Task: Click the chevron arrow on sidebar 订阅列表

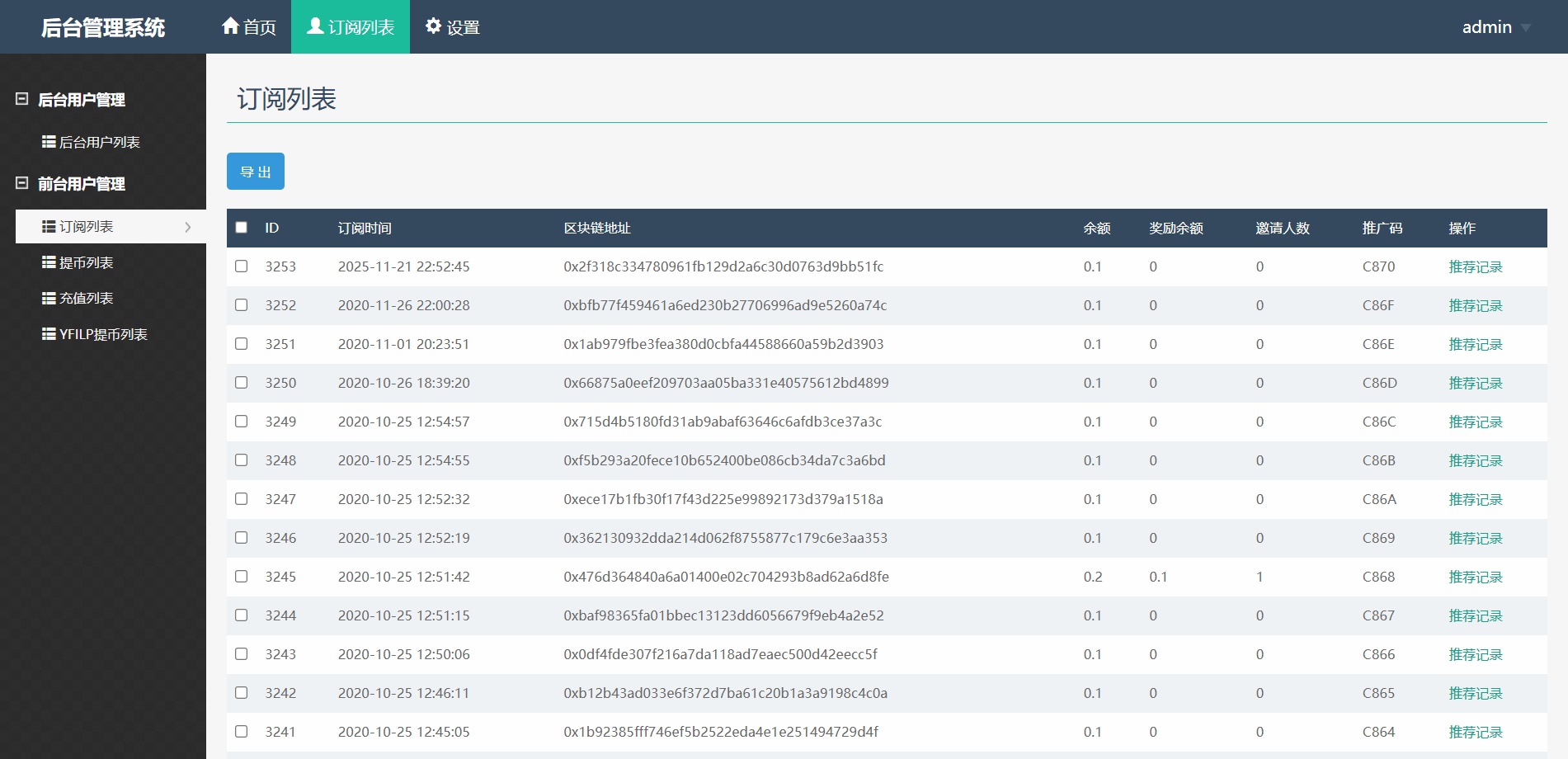Action: click(x=188, y=227)
